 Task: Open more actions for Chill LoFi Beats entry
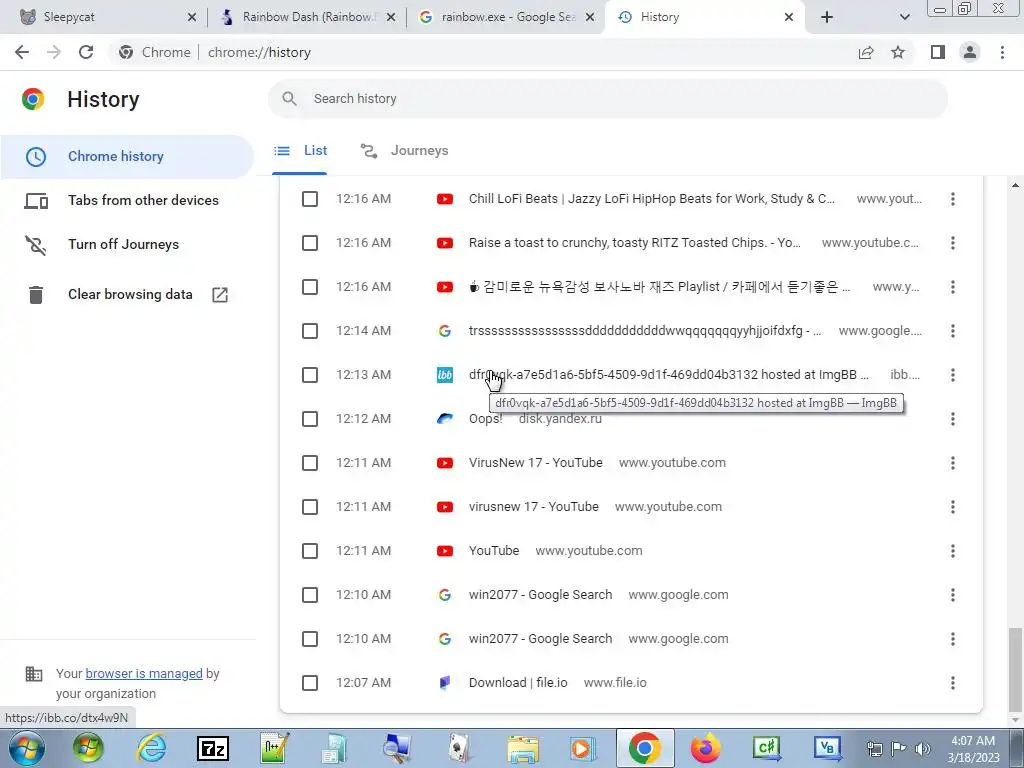(x=953, y=199)
